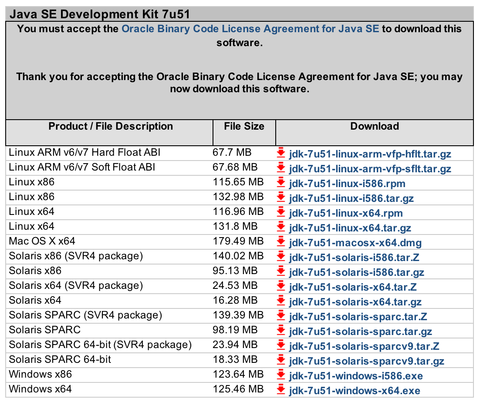Click download icon beside jdk-7u51-solaris-sparcv9.tar.Z
This screenshot has width=480, height=402.
[x=281, y=345]
